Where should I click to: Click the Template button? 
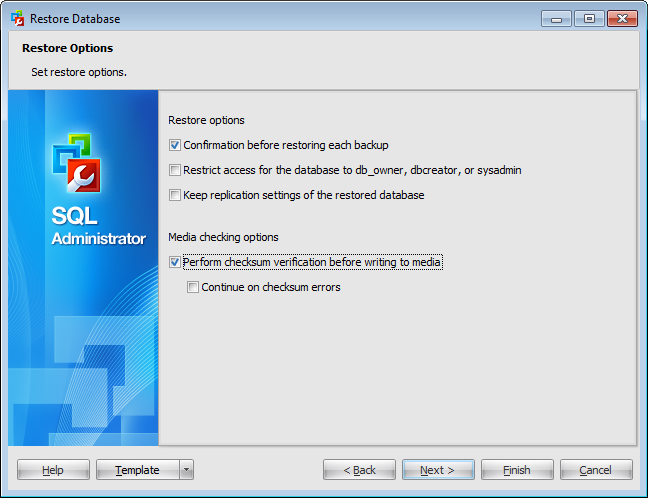pyautogui.click(x=137, y=470)
